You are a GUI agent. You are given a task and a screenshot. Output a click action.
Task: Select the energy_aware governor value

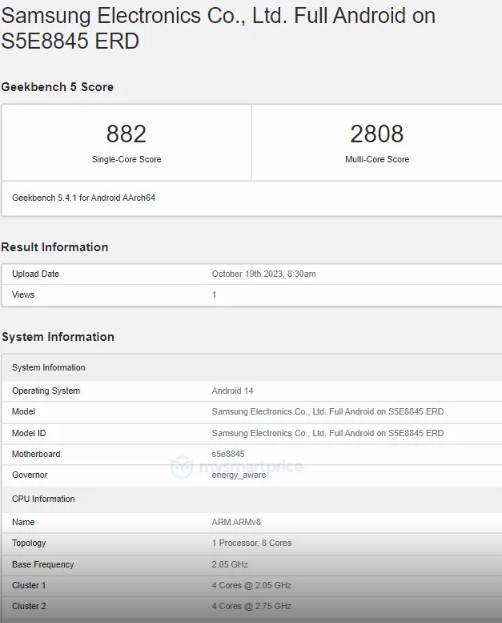click(x=239, y=475)
